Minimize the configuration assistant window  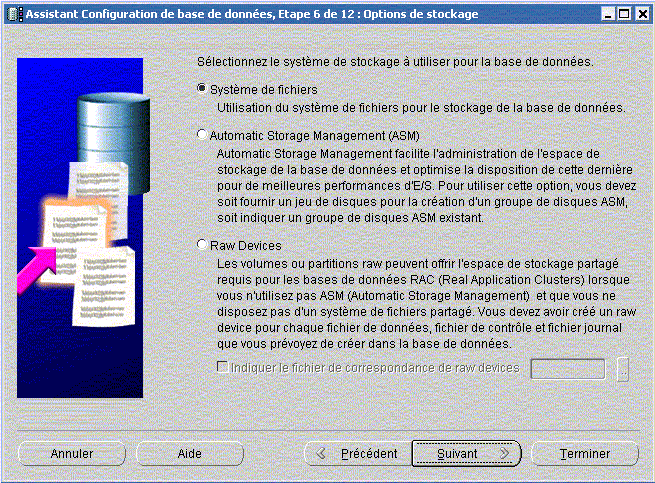coord(605,14)
